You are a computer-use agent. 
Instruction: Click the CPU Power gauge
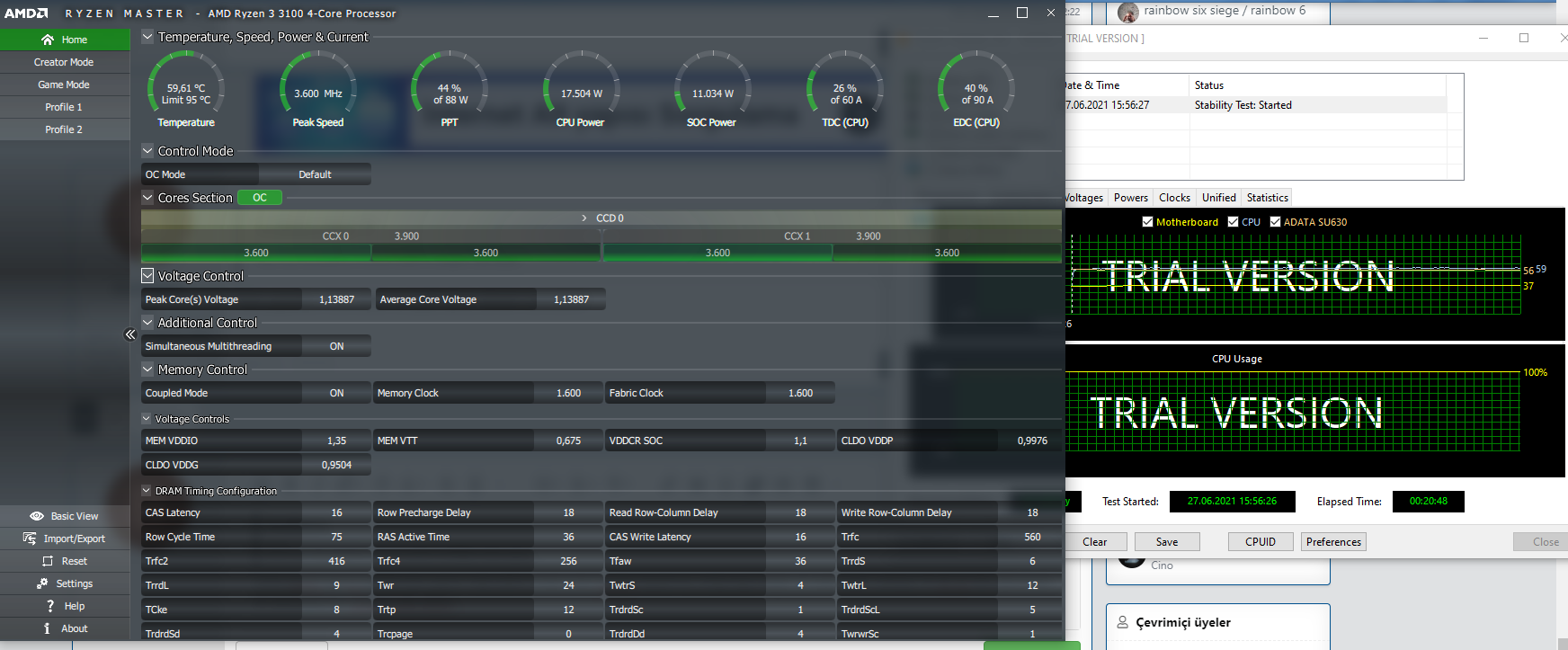pyautogui.click(x=581, y=90)
